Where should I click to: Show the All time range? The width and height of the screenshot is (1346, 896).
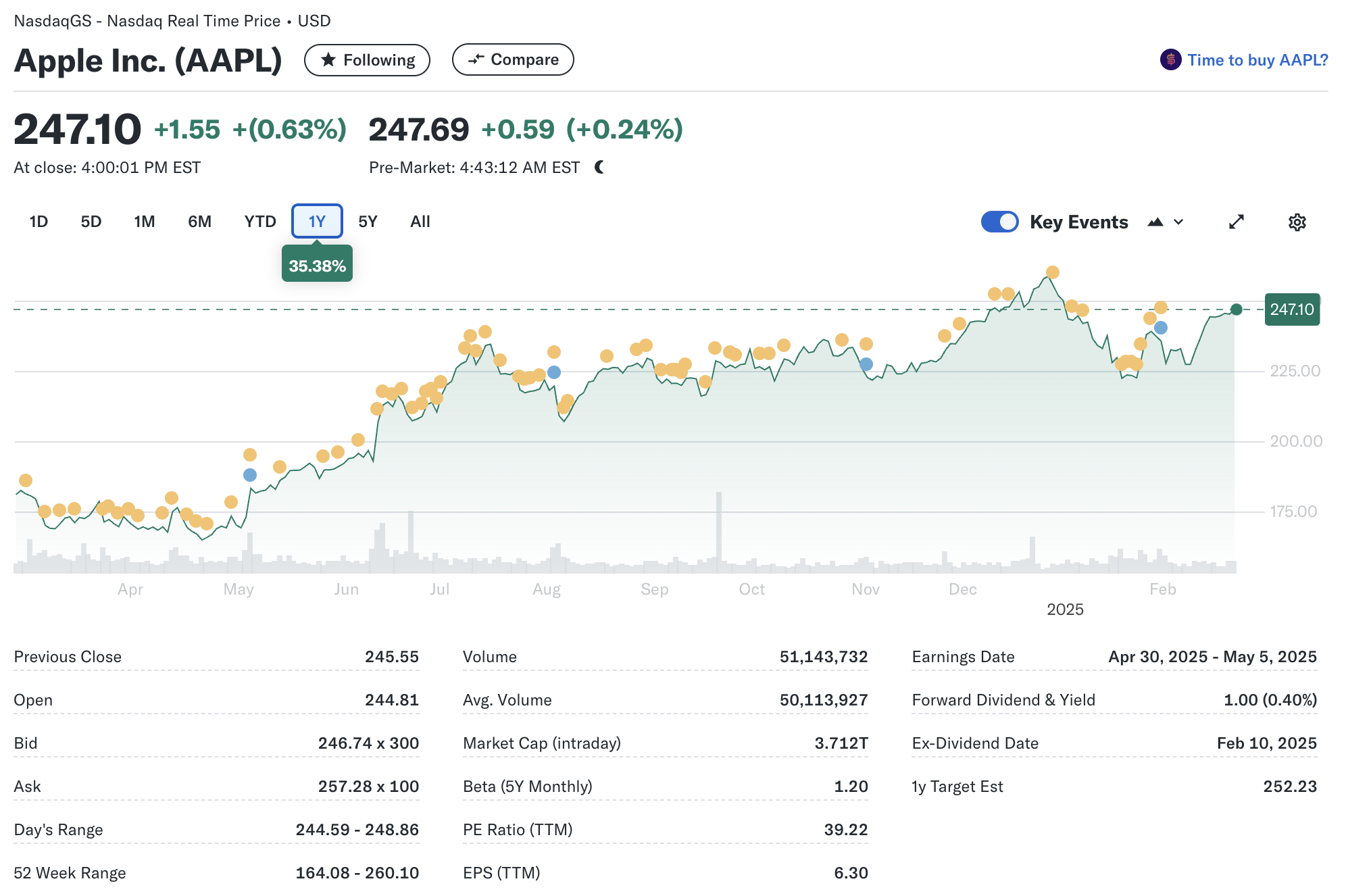(420, 222)
